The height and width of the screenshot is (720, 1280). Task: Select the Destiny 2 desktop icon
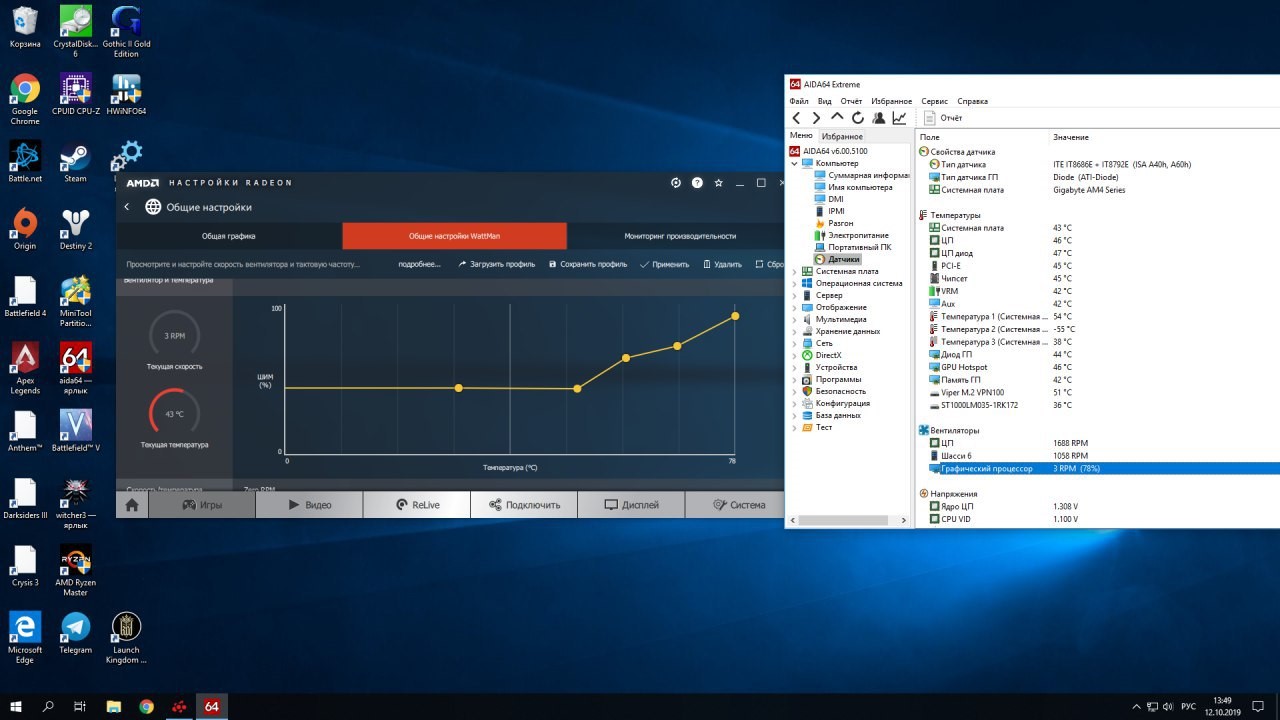pyautogui.click(x=76, y=229)
